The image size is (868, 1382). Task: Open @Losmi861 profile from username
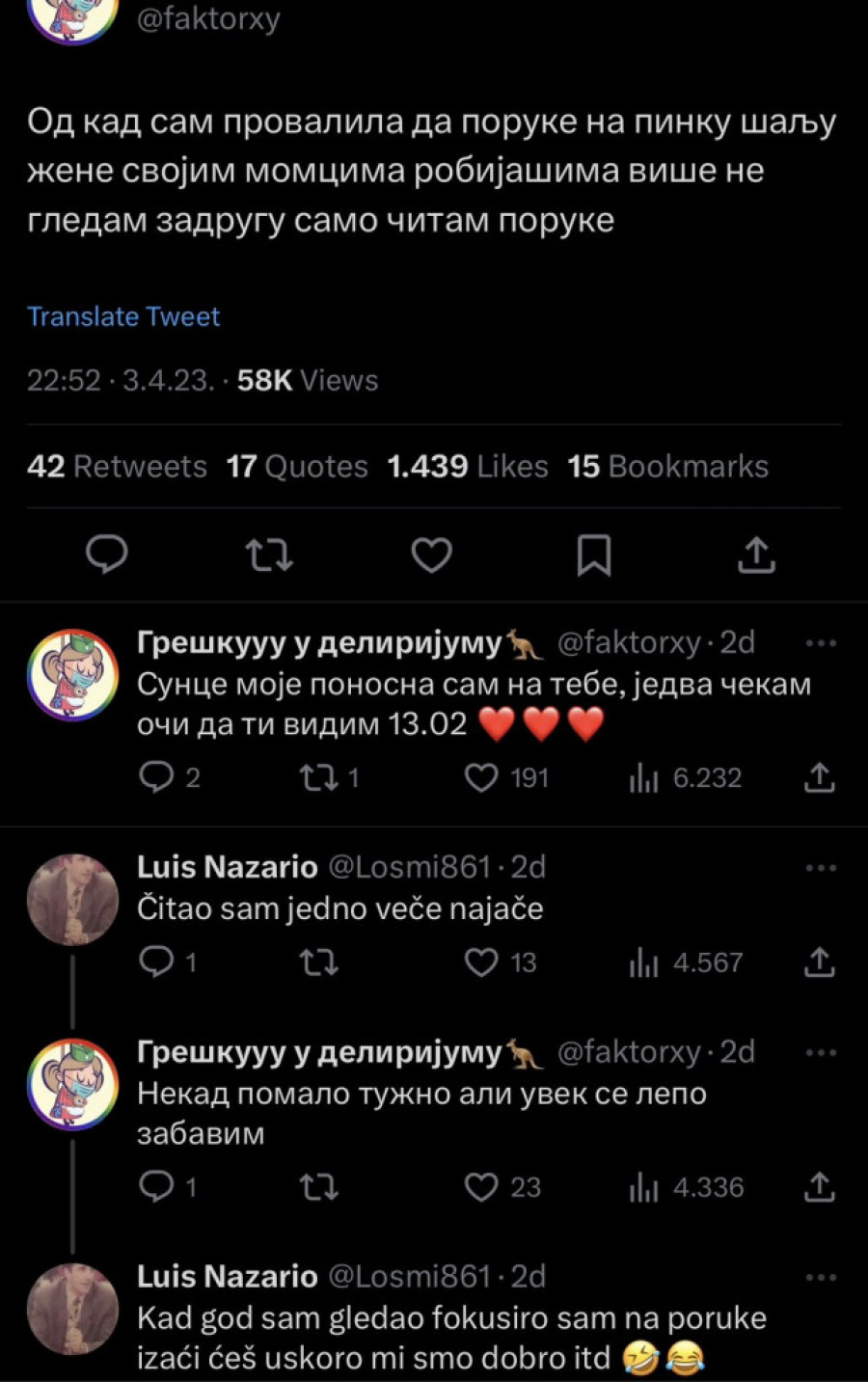410,867
